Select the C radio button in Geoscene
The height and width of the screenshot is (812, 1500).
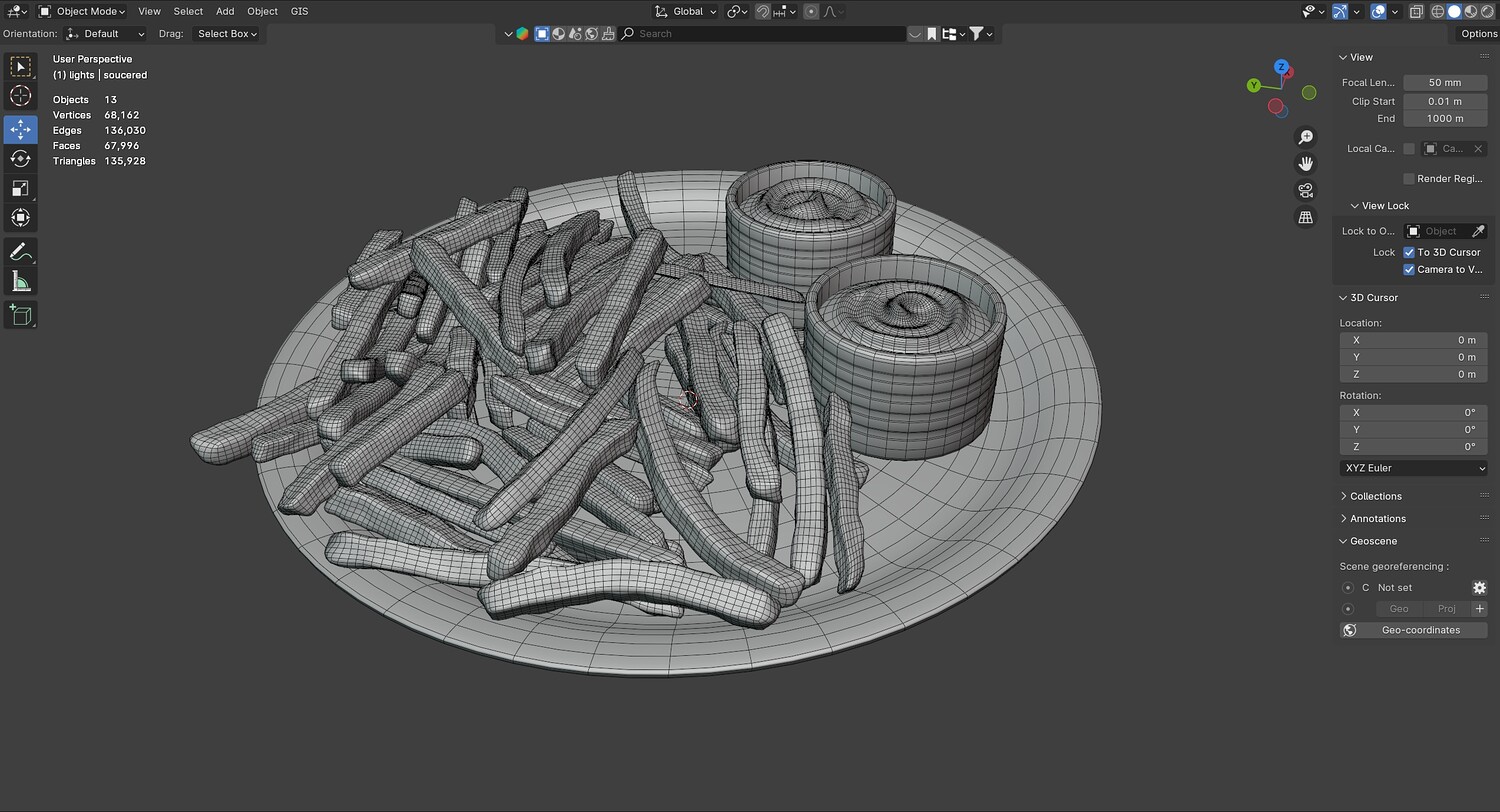pyautogui.click(x=1348, y=588)
